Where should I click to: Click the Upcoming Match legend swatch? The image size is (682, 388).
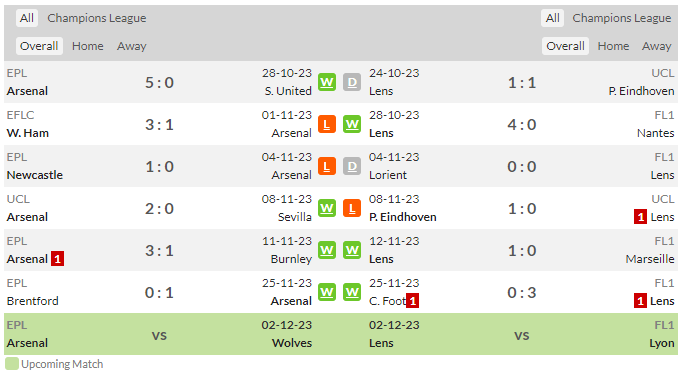[x=12, y=364]
